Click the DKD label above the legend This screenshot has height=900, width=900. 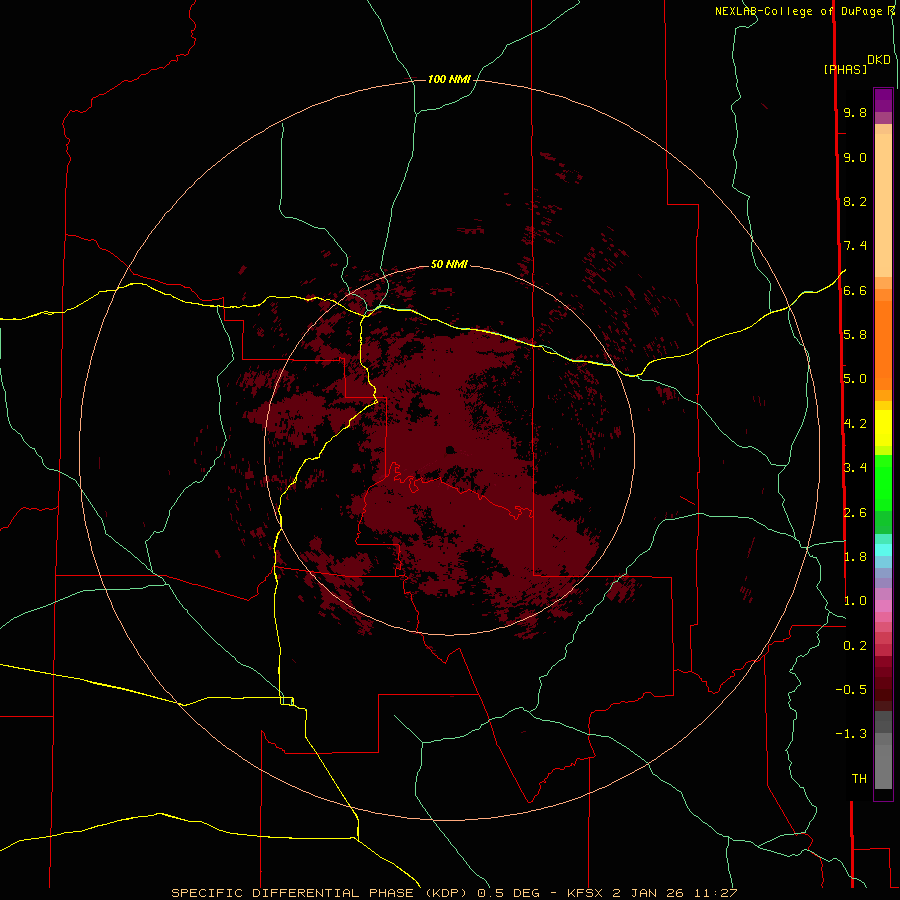[878, 60]
